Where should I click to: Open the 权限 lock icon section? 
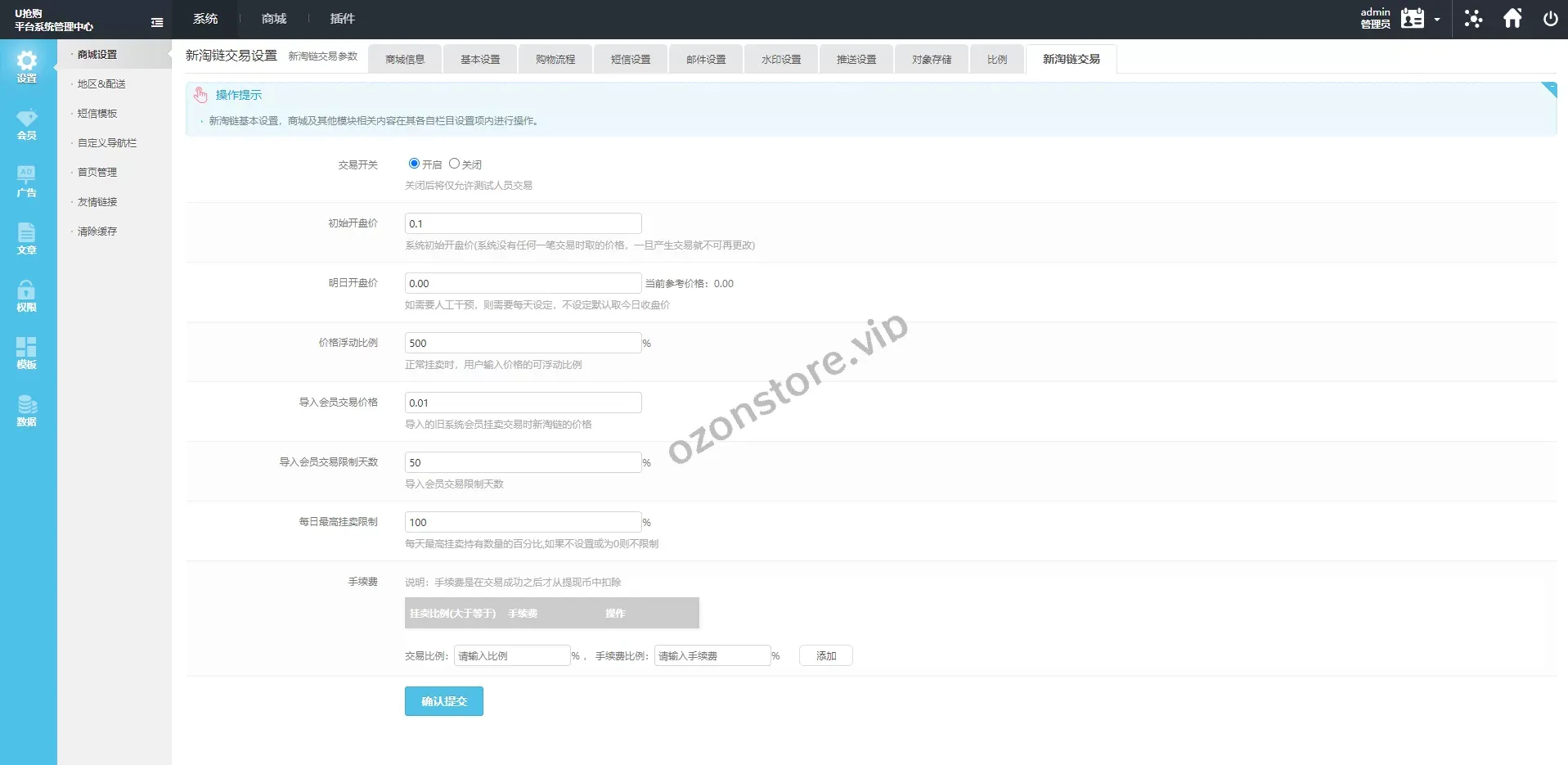[x=27, y=295]
